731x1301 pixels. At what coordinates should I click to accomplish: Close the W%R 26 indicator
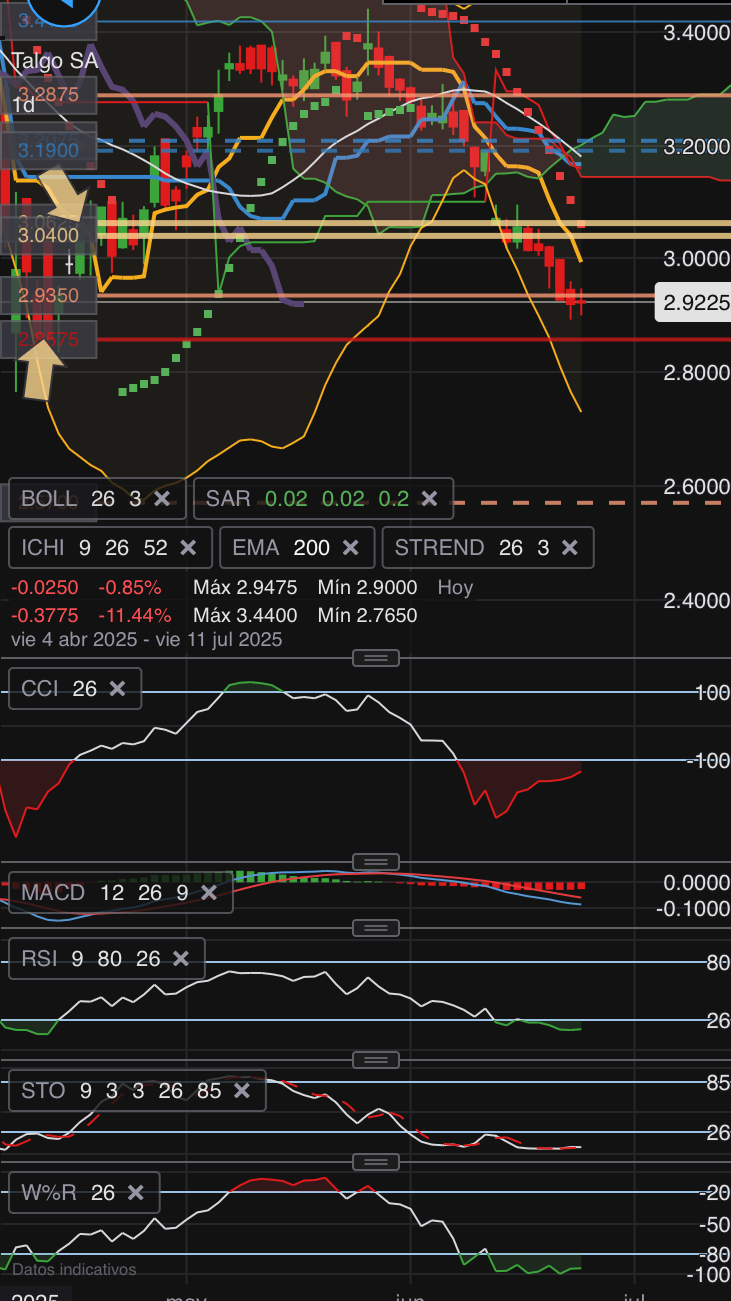[135, 1192]
